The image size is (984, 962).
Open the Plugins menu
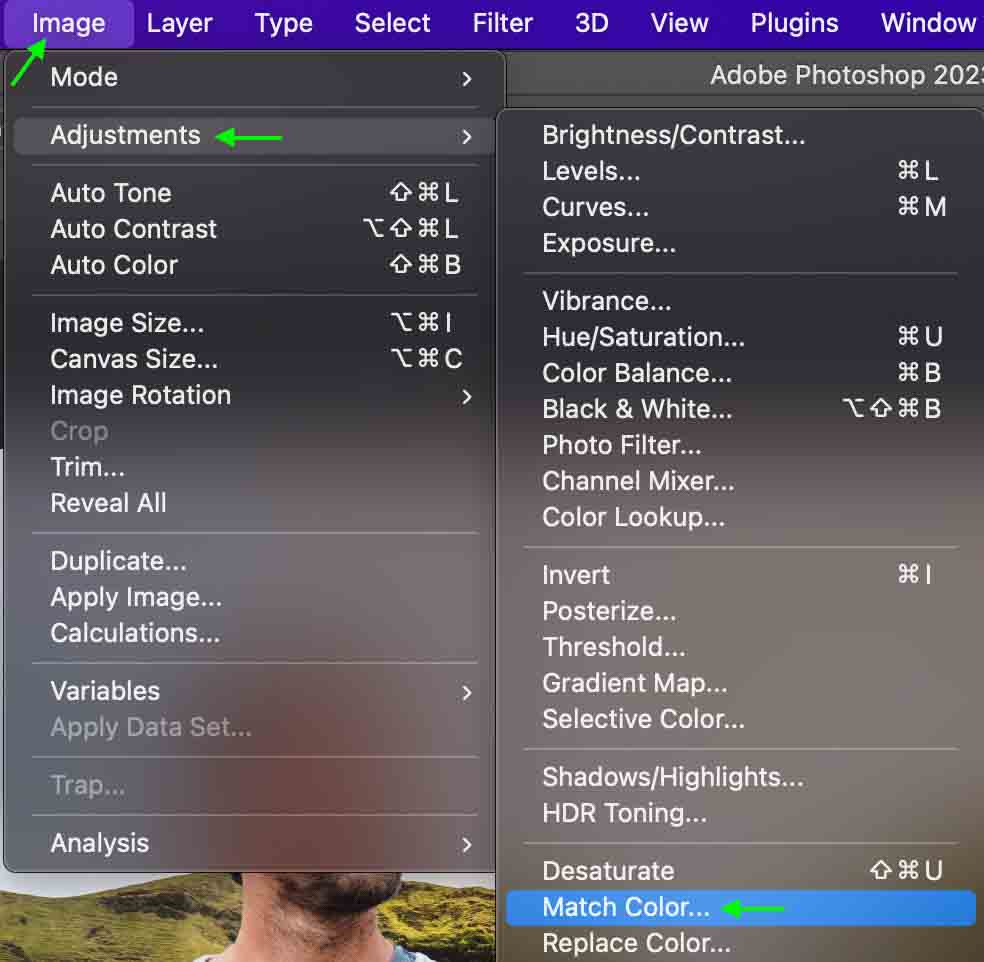click(794, 23)
